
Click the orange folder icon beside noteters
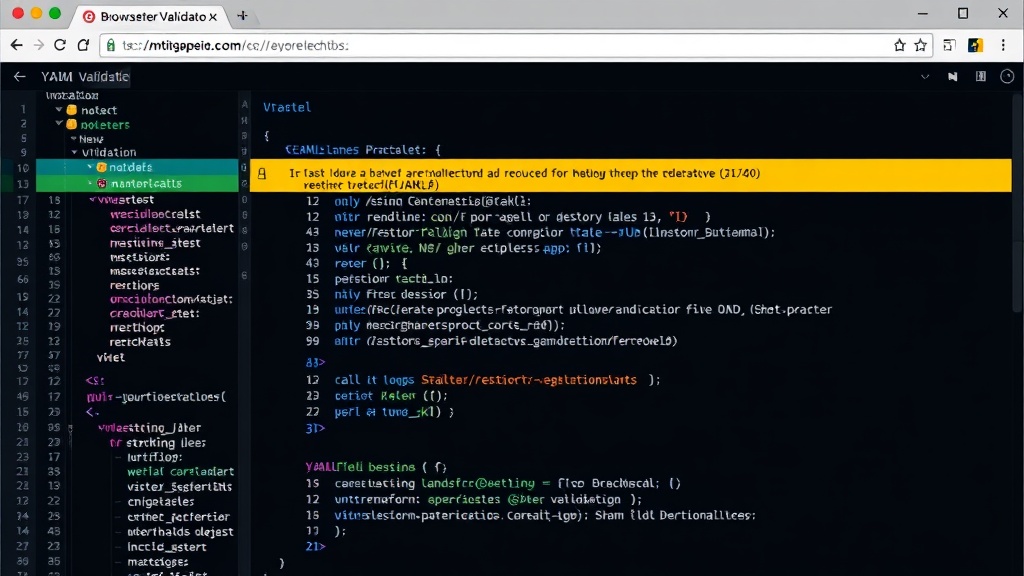pyautogui.click(x=72, y=124)
